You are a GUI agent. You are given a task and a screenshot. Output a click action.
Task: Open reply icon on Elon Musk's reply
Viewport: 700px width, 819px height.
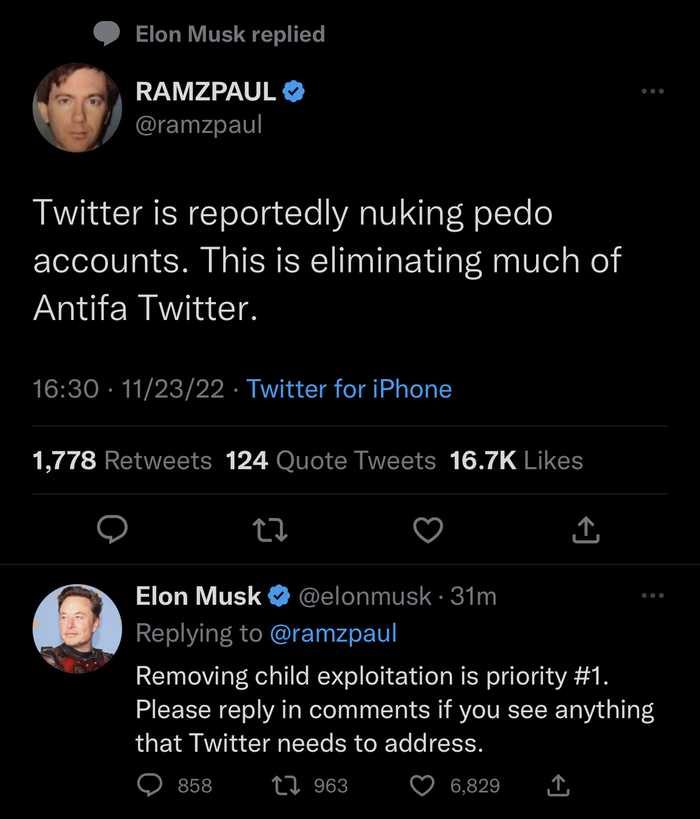150,786
